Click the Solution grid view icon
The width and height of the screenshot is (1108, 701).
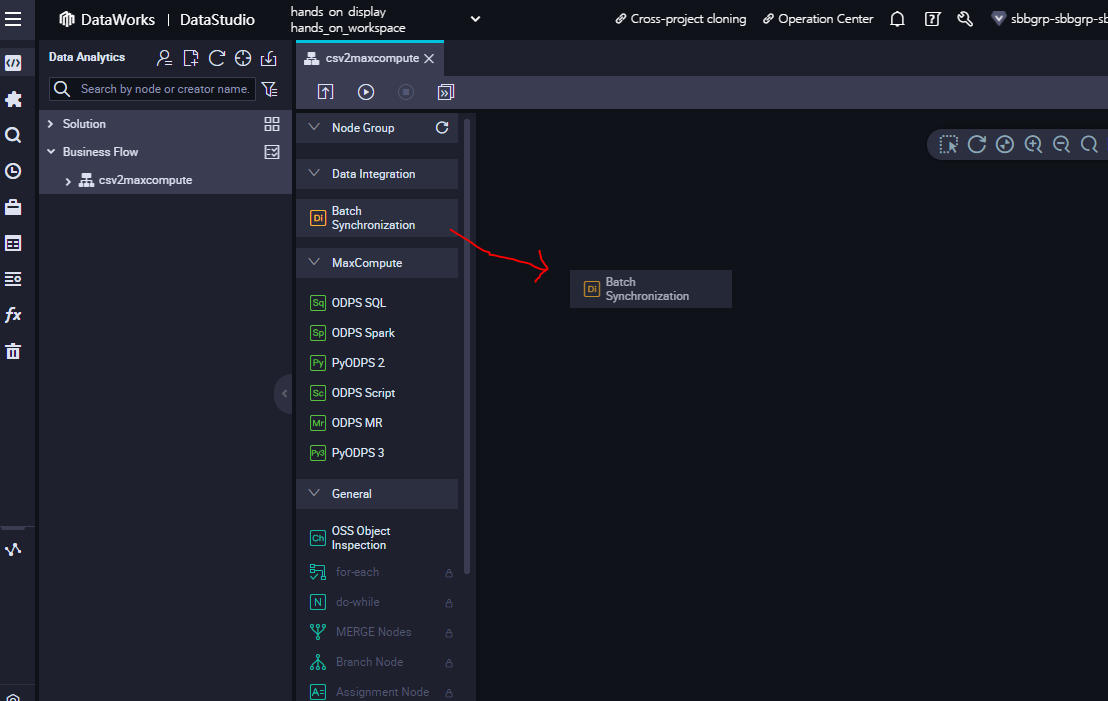271,124
